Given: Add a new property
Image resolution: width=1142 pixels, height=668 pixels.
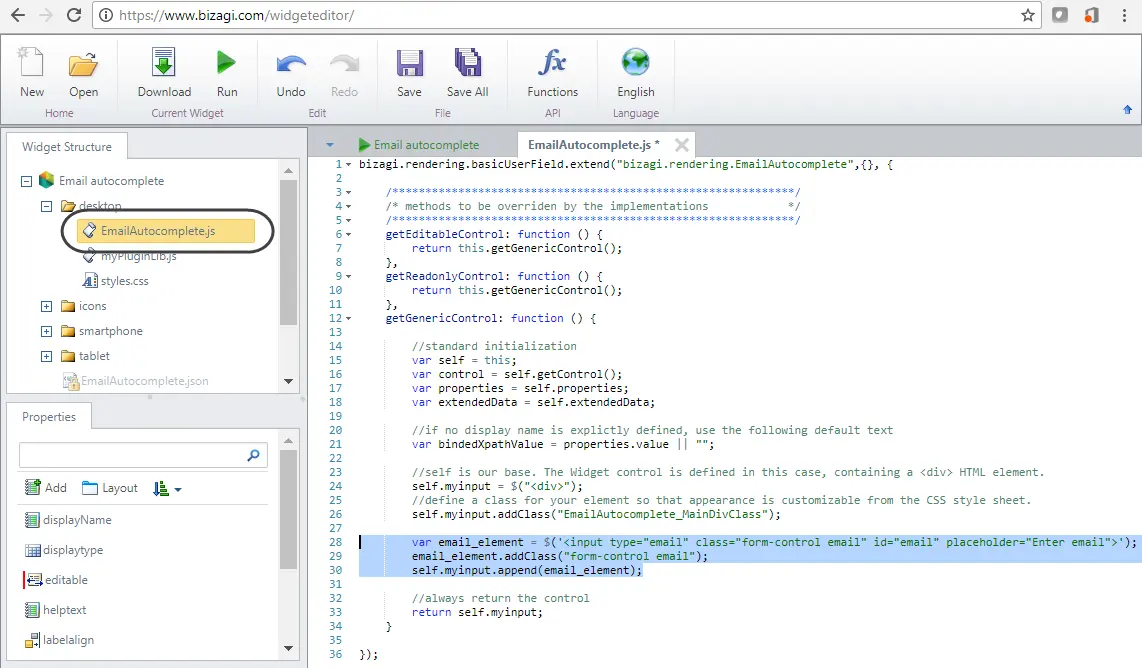Looking at the screenshot, I should [46, 487].
